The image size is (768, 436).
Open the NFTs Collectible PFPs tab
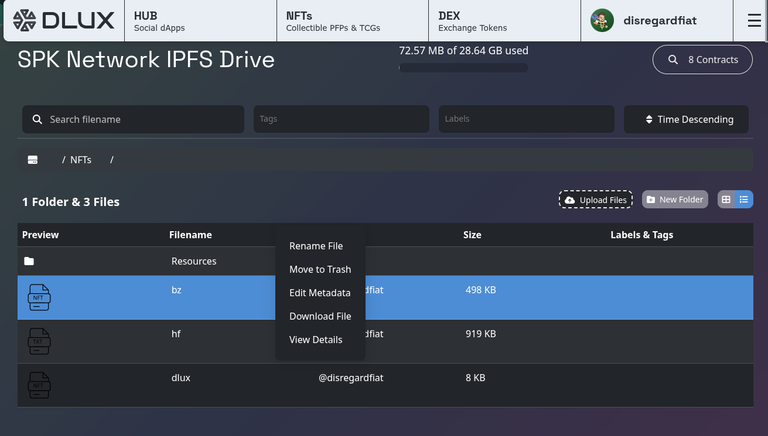(x=353, y=21)
